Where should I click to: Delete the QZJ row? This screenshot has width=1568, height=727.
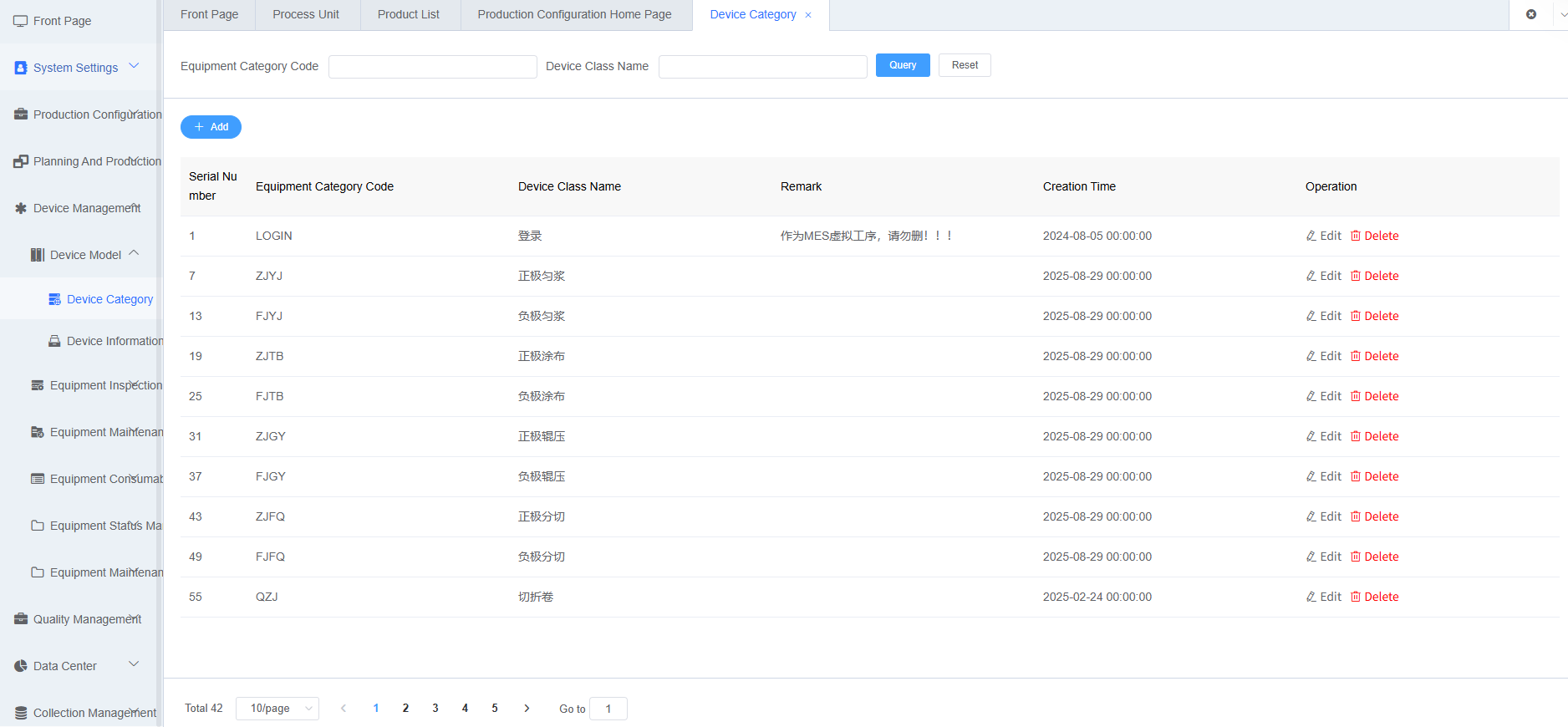1375,597
